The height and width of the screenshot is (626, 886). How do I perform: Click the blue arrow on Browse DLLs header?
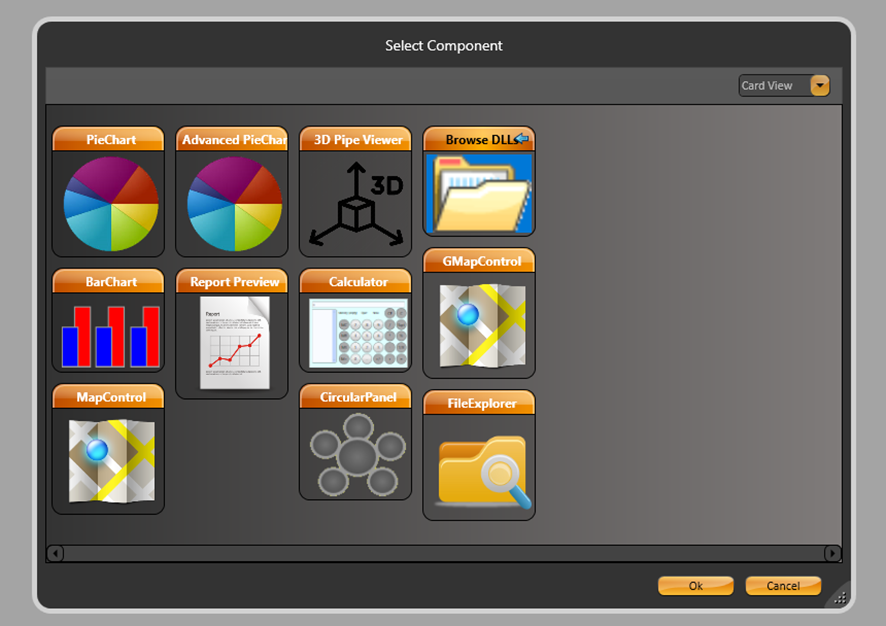pyautogui.click(x=521, y=139)
